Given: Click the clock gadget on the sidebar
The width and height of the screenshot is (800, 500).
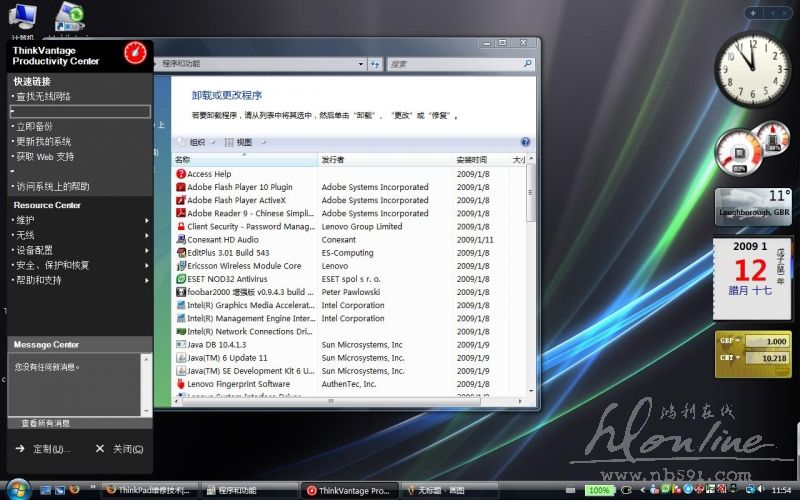Looking at the screenshot, I should tap(752, 68).
